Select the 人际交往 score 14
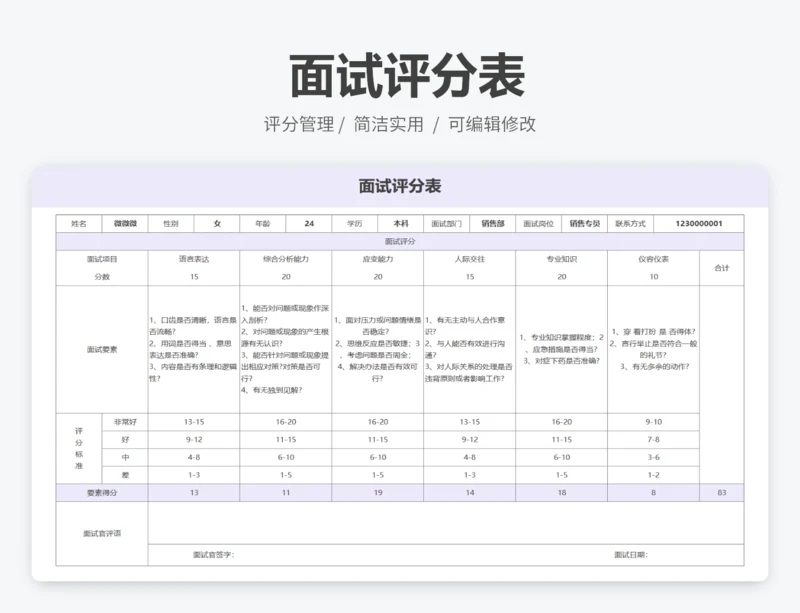The height and width of the screenshot is (613, 800). [469, 493]
